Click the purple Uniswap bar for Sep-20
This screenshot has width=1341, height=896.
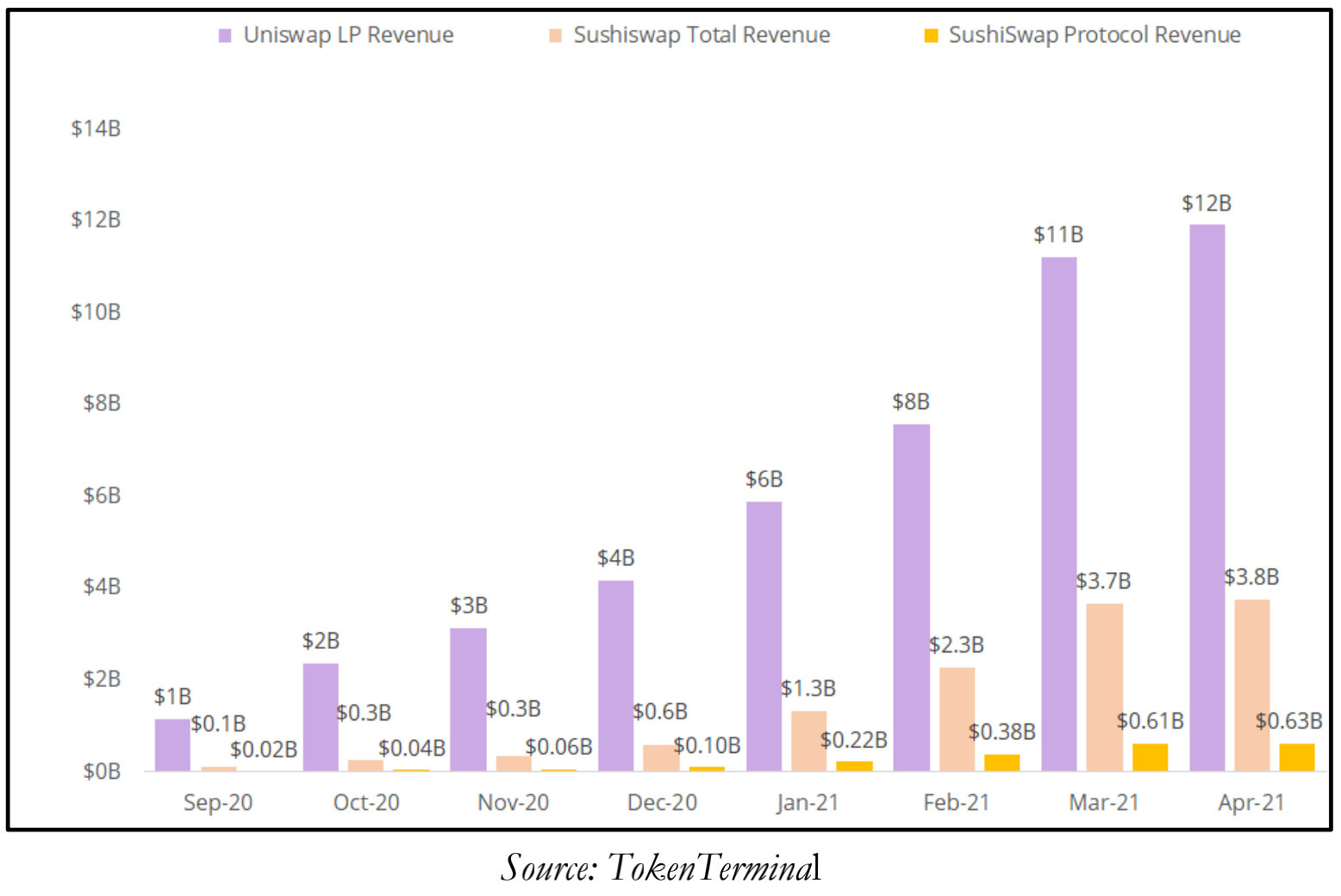[x=172, y=744]
